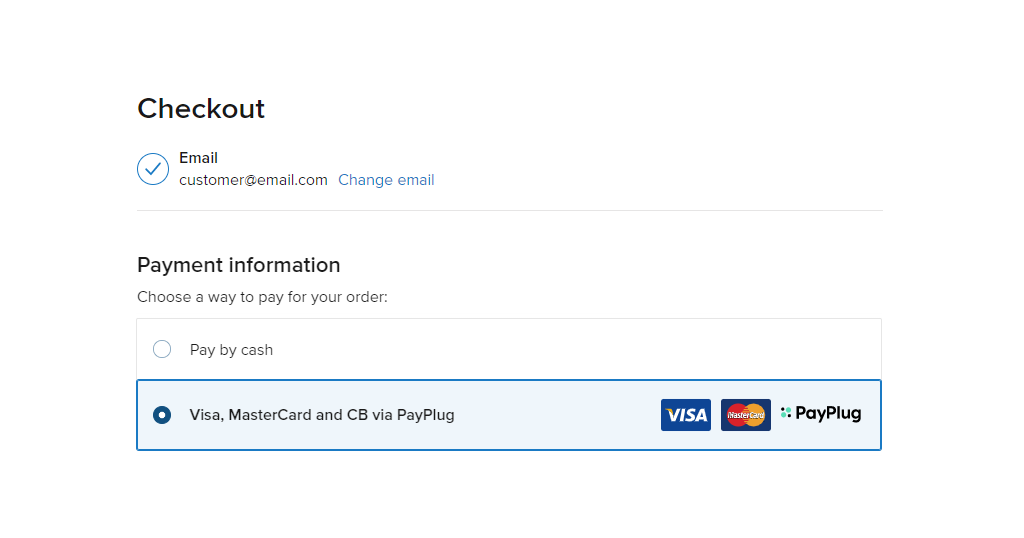Viewport: 1024px width, 538px height.
Task: Open the Change email link
Action: (386, 180)
